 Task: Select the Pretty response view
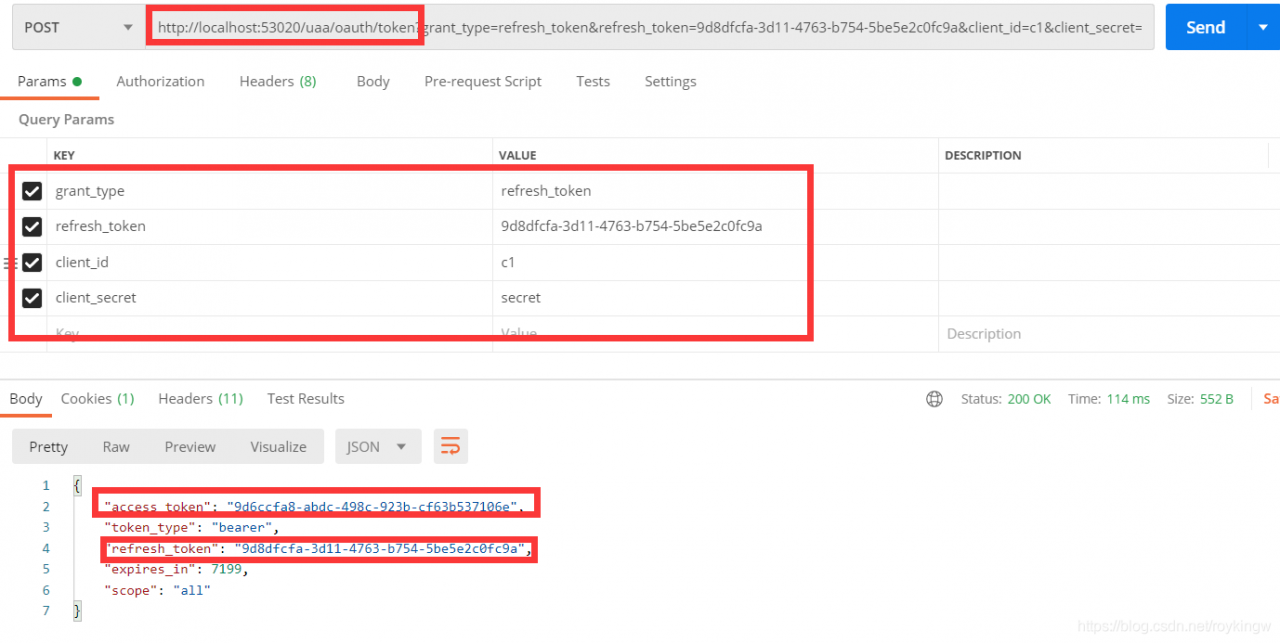tap(48, 447)
